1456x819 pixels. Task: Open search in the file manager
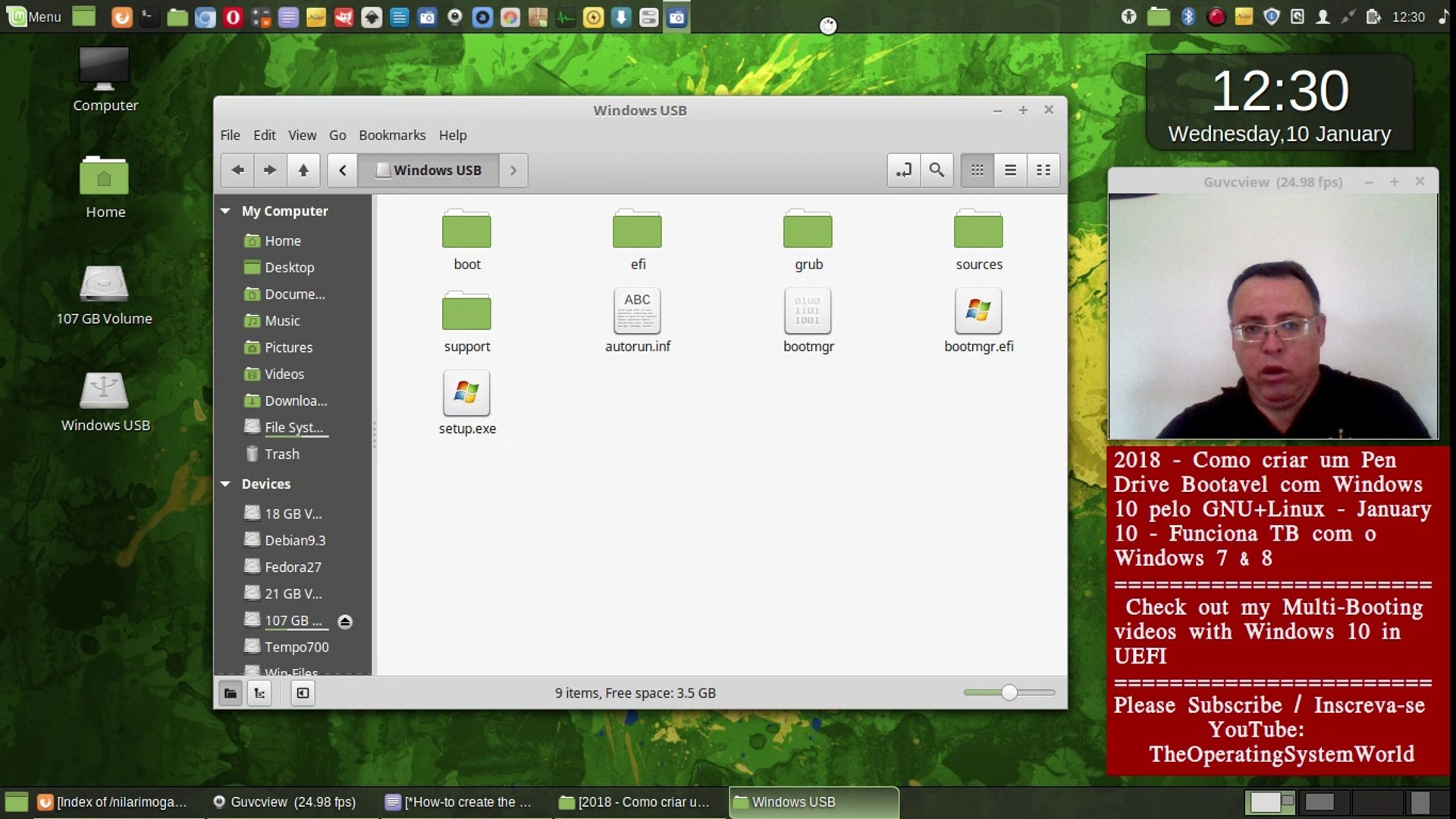(937, 170)
